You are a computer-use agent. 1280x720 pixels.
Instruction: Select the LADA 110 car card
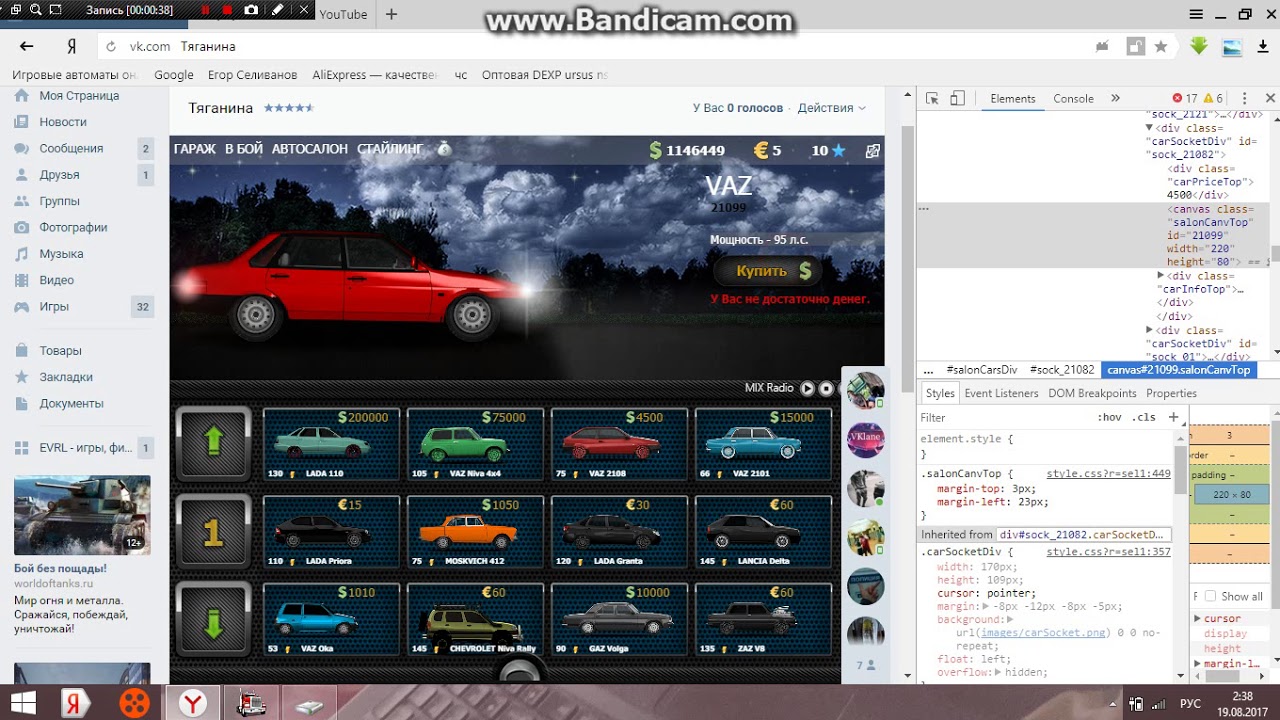pos(331,444)
